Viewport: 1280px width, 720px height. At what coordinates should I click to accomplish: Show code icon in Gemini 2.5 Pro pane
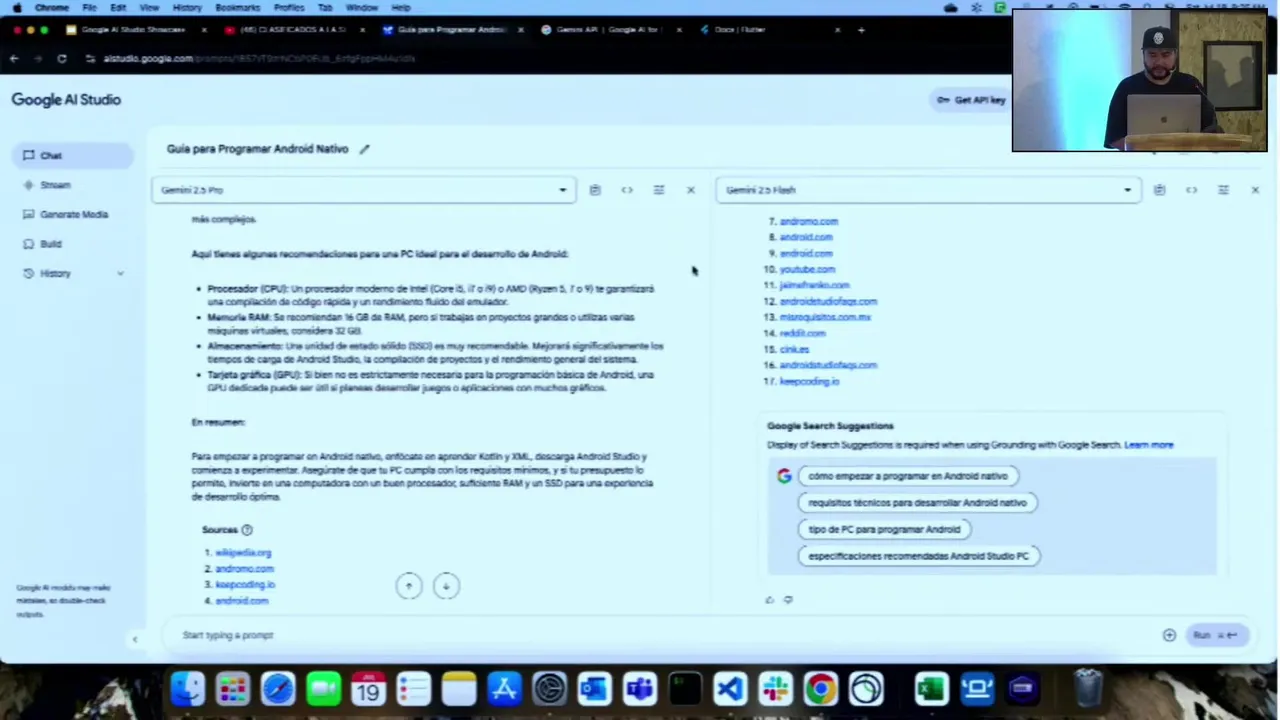[x=627, y=190]
